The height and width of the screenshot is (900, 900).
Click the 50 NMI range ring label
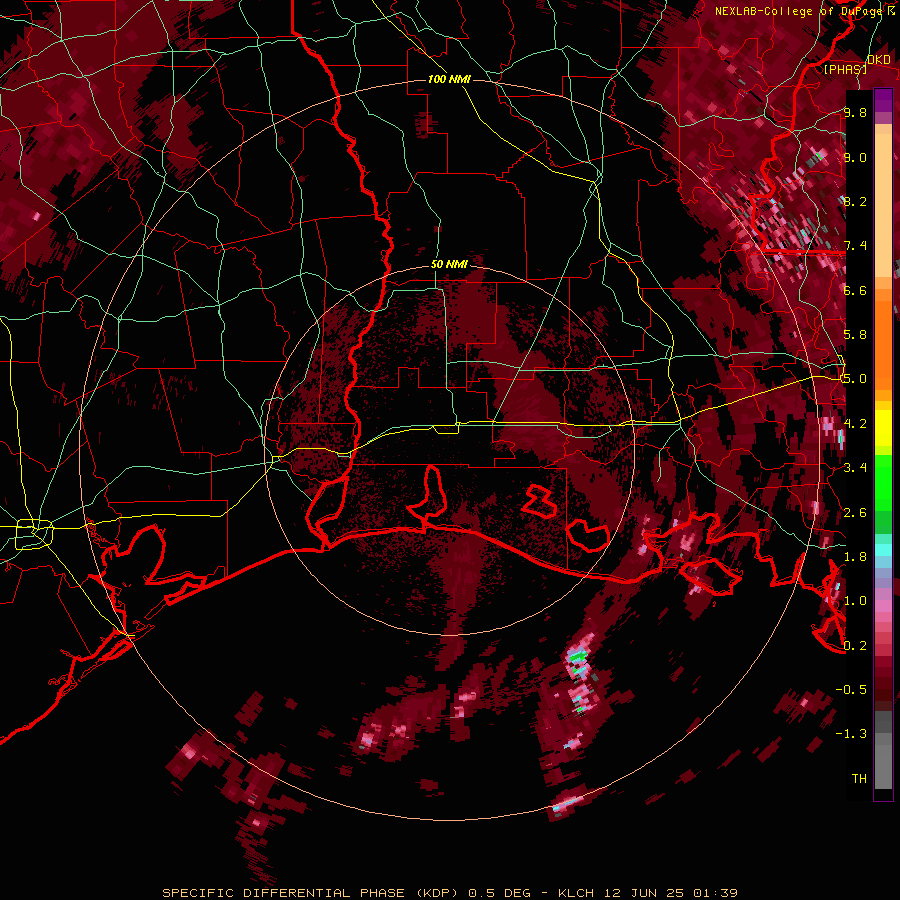(x=449, y=265)
